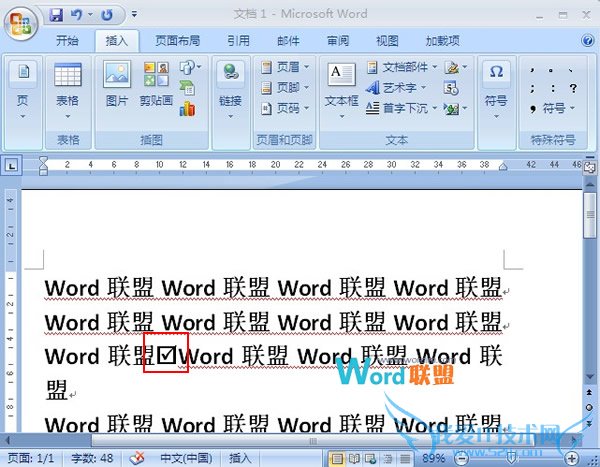Change language 中文(中国) in status bar

[x=186, y=458]
